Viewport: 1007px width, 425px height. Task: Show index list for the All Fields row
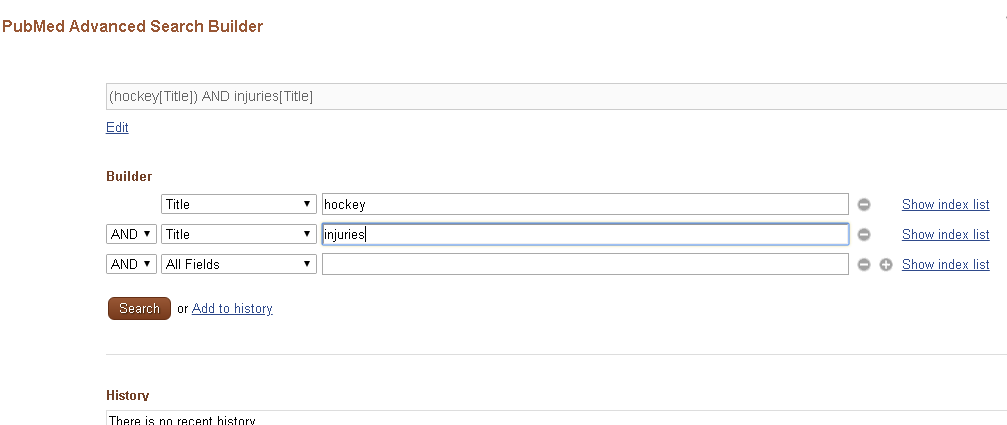point(945,264)
